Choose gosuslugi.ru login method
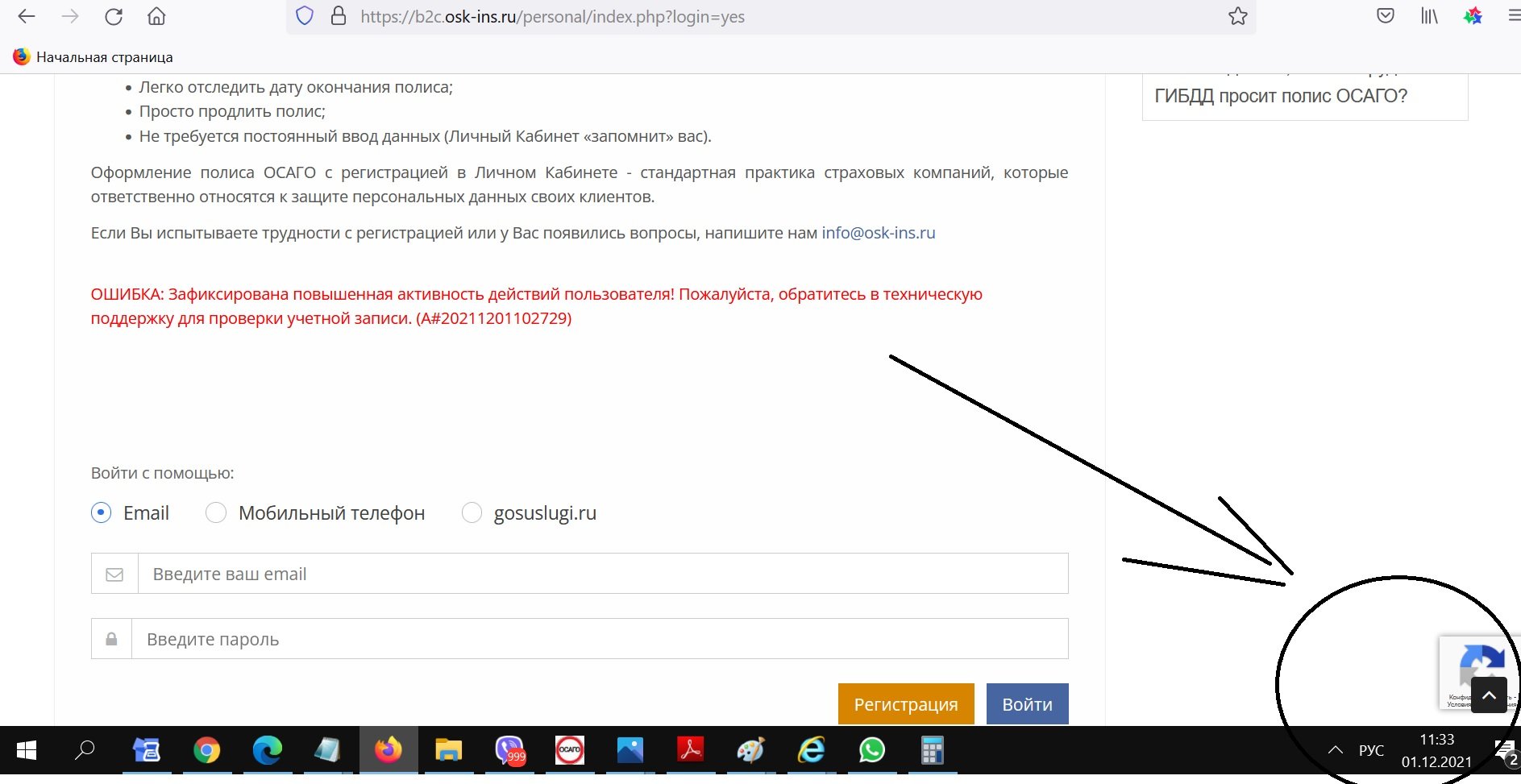This screenshot has width=1521, height=784. point(472,513)
